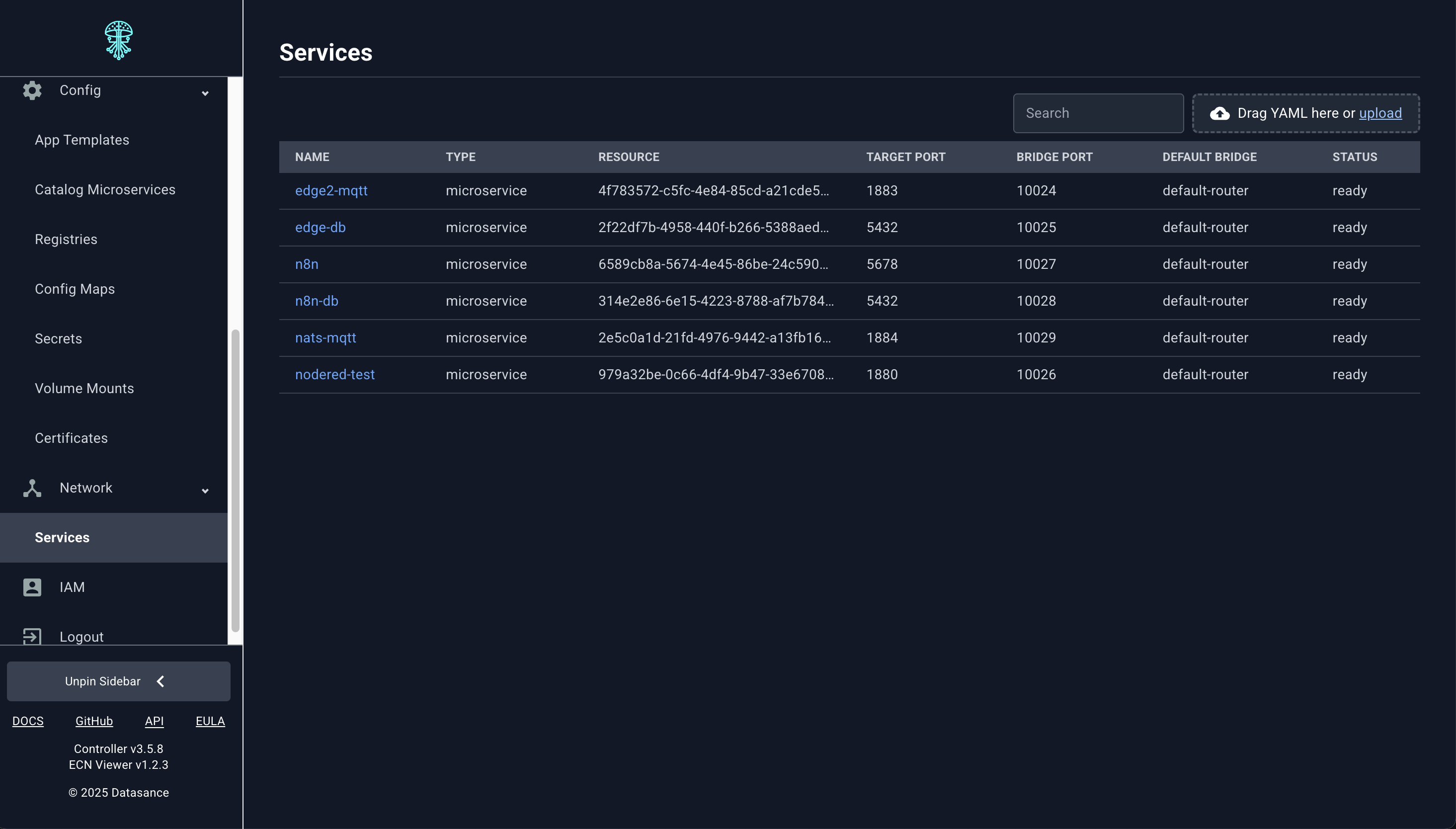Open Catalog Microservices
The height and width of the screenshot is (829, 1456).
coord(105,189)
